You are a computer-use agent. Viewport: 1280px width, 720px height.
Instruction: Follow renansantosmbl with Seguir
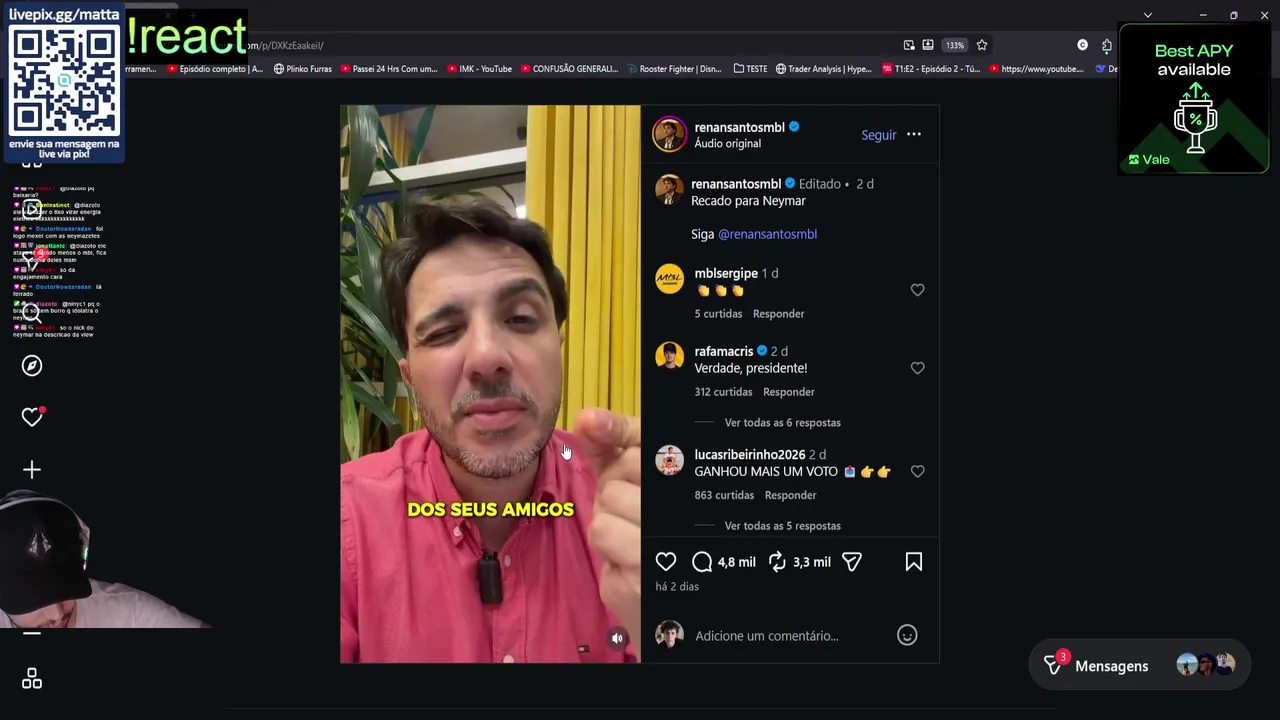pyautogui.click(x=879, y=135)
